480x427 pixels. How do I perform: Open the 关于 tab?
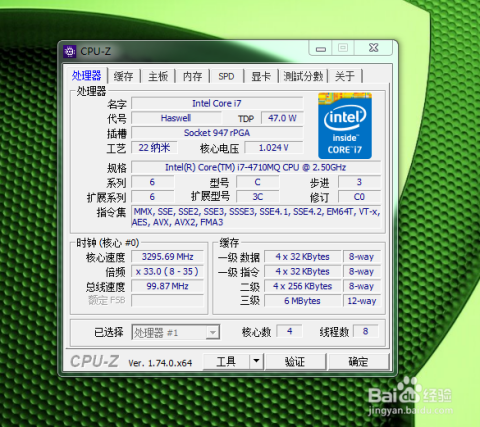(x=345, y=76)
